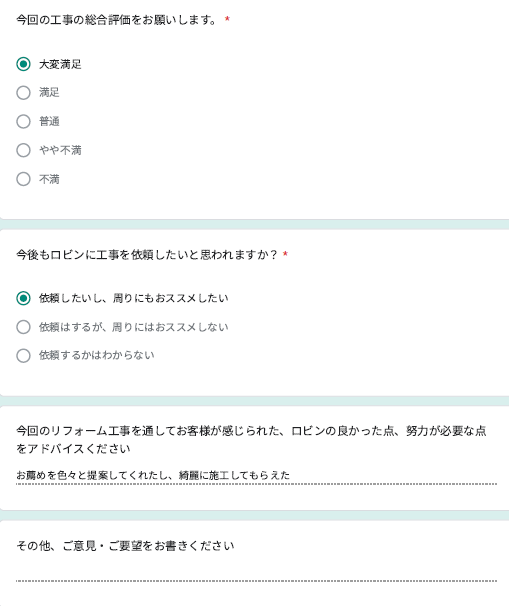509x606 pixels.
Task: Select radio for 依頼したいし、周りにもおススメしたい
Action: (x=24, y=298)
